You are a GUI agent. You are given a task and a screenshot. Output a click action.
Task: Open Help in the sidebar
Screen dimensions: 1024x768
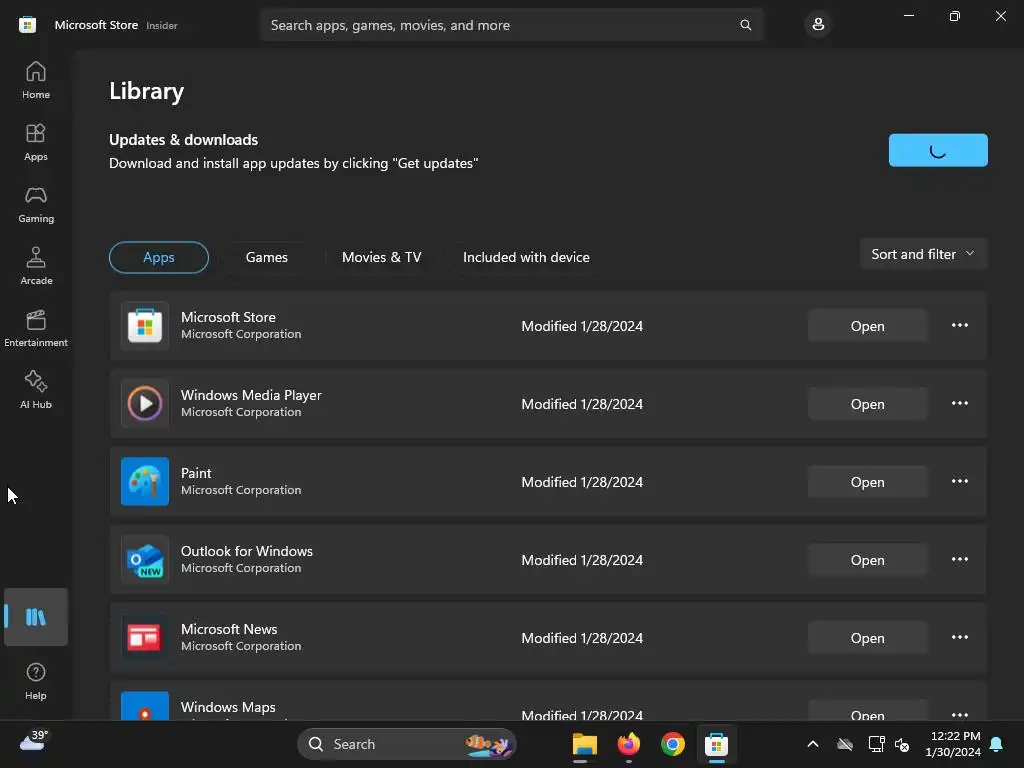tap(36, 682)
